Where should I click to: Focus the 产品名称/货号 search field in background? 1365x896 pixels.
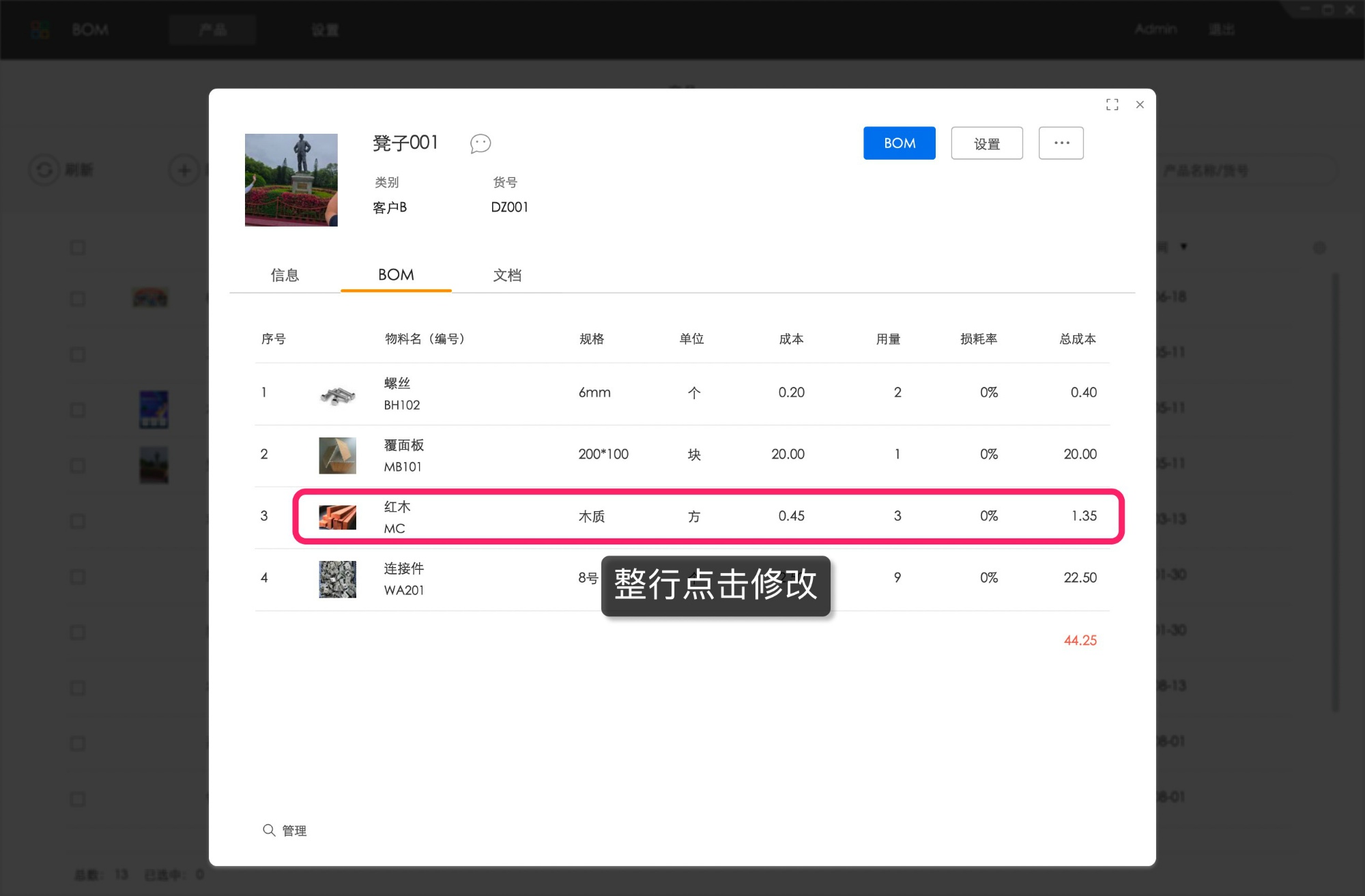click(1246, 171)
